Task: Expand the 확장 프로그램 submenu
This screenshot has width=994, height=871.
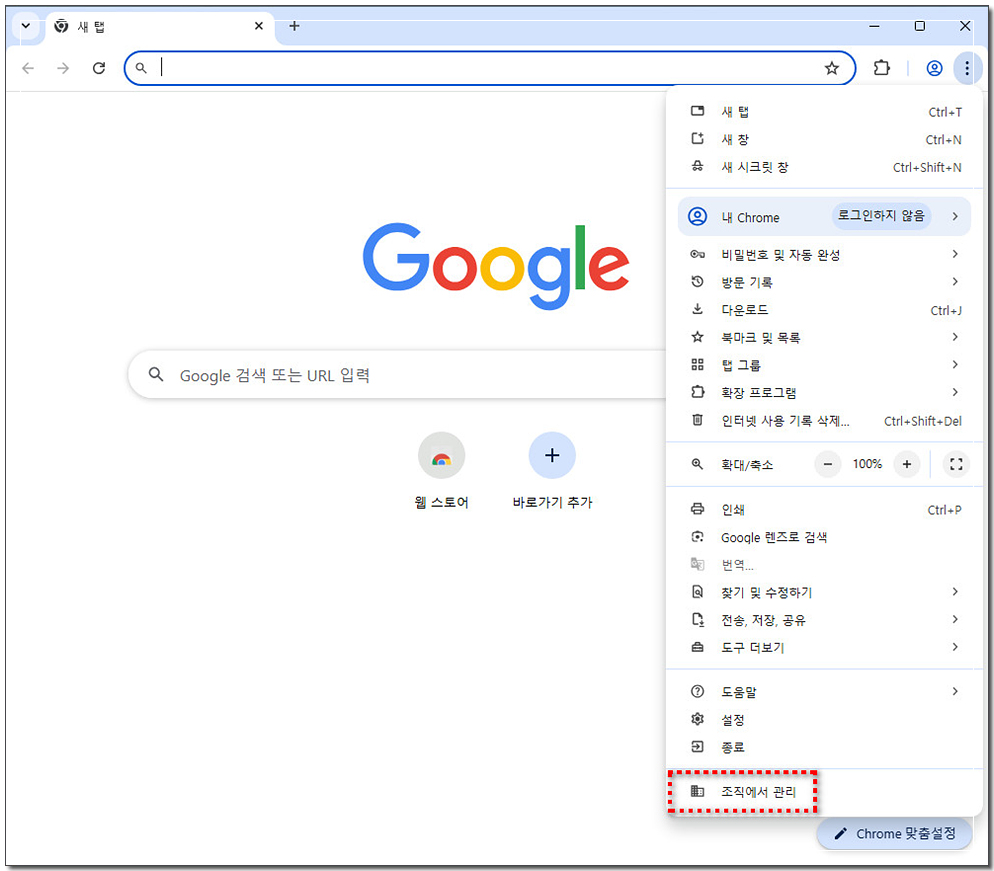Action: (x=825, y=393)
